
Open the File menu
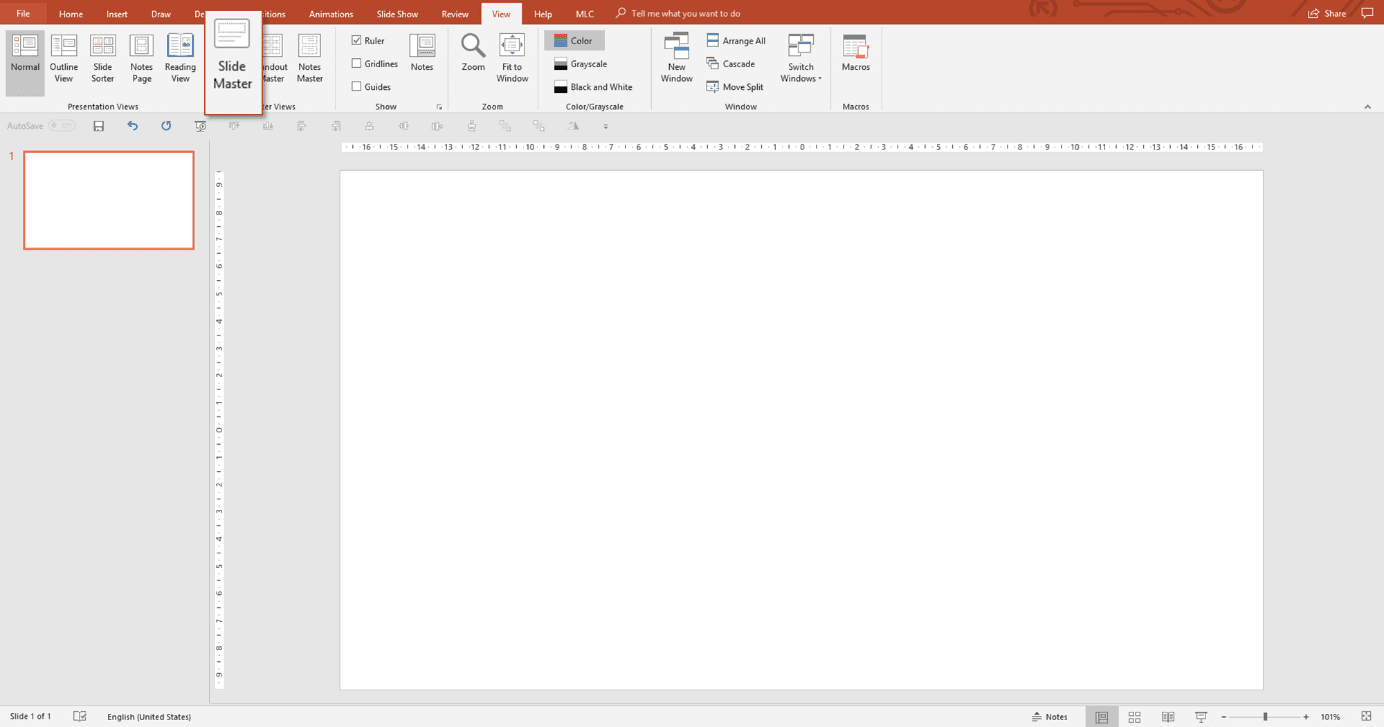(22, 13)
